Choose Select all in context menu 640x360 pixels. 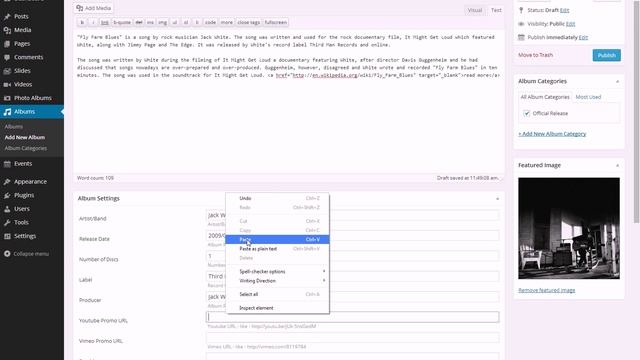point(278,294)
